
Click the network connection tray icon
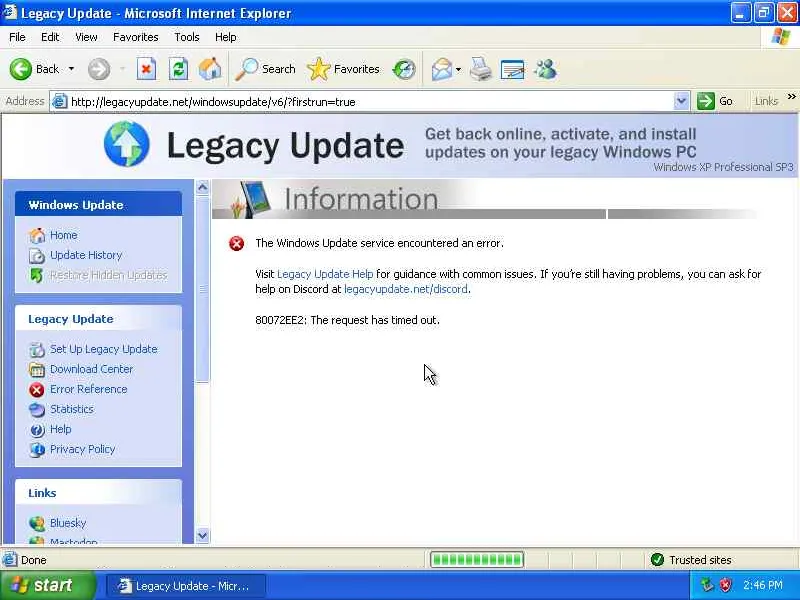pyautogui.click(x=707, y=585)
